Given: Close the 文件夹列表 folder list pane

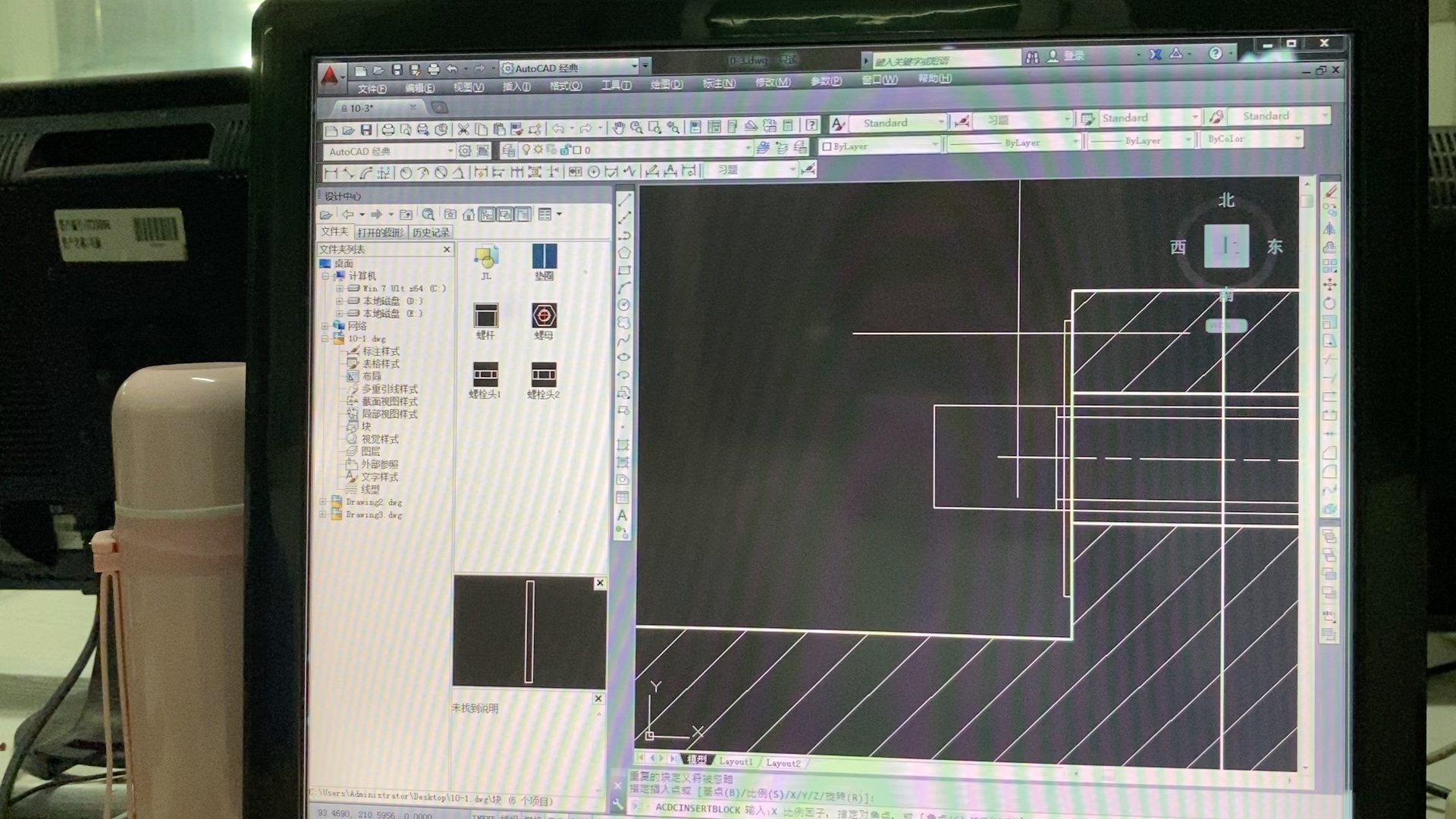Looking at the screenshot, I should [x=447, y=249].
